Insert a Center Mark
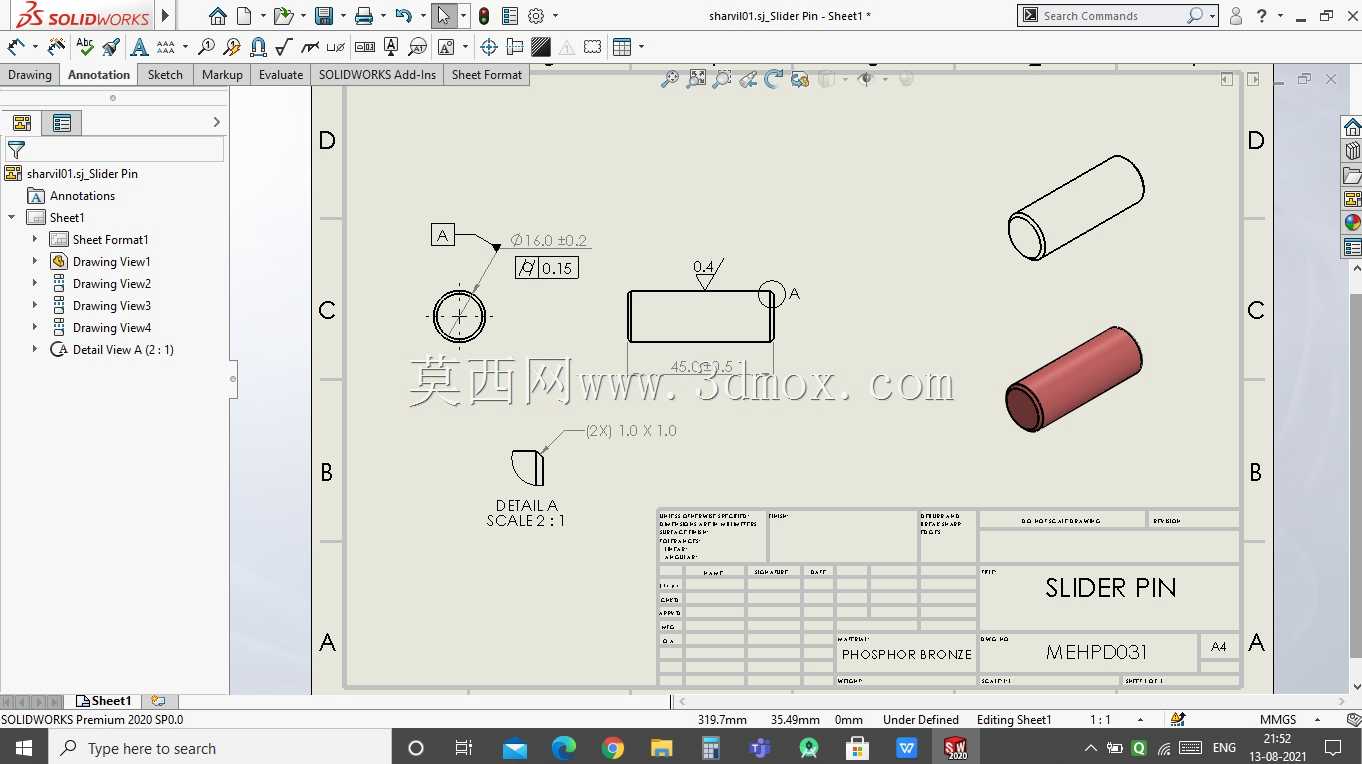 click(x=489, y=47)
